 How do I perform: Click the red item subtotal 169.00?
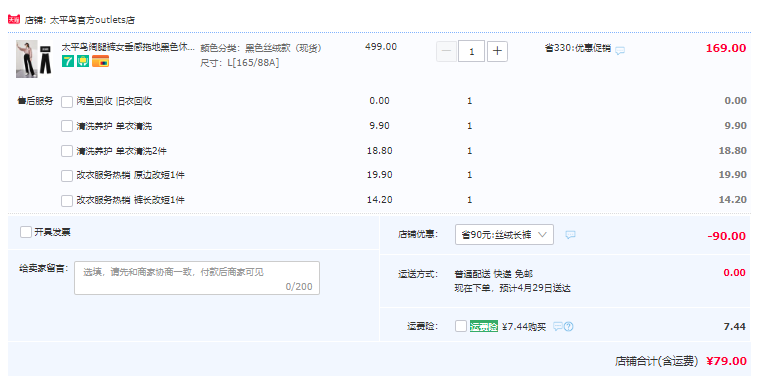click(x=726, y=48)
